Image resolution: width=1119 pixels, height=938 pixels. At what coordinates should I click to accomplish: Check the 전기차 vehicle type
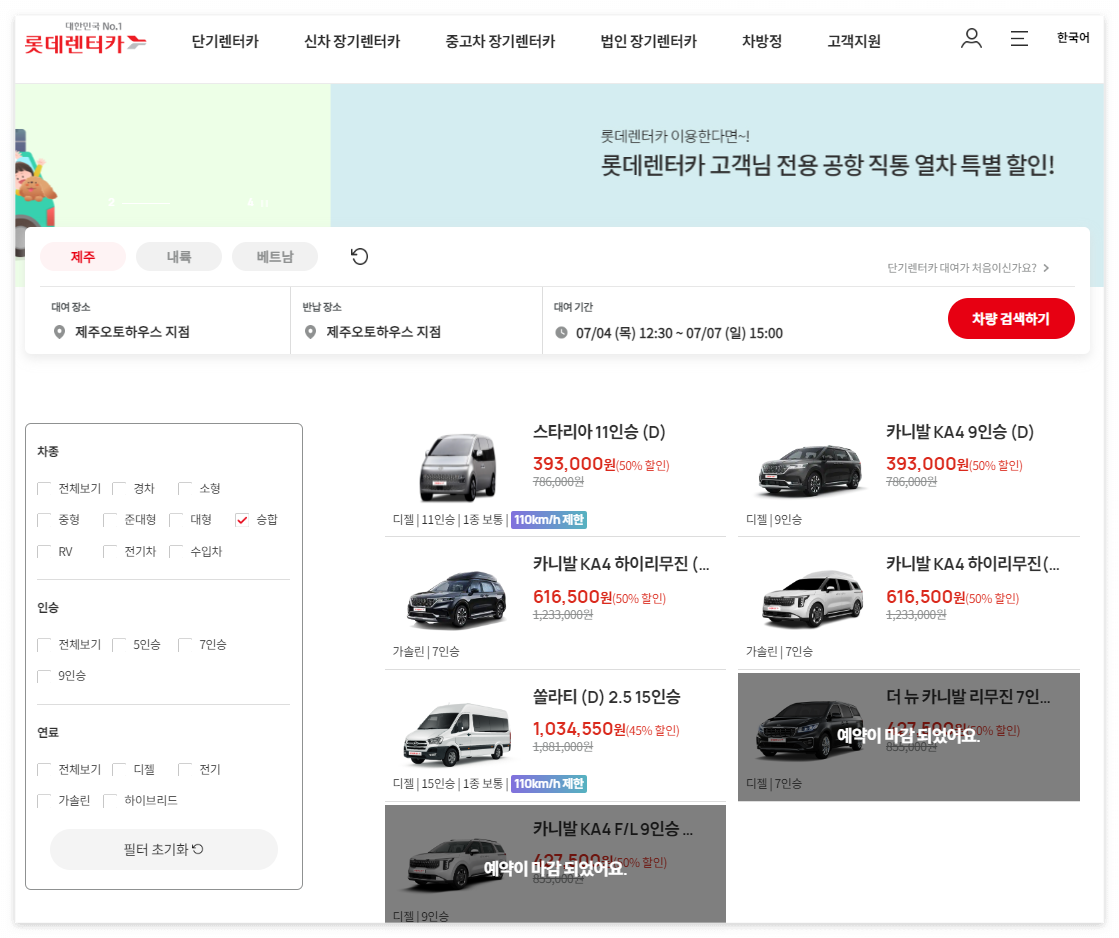110,552
